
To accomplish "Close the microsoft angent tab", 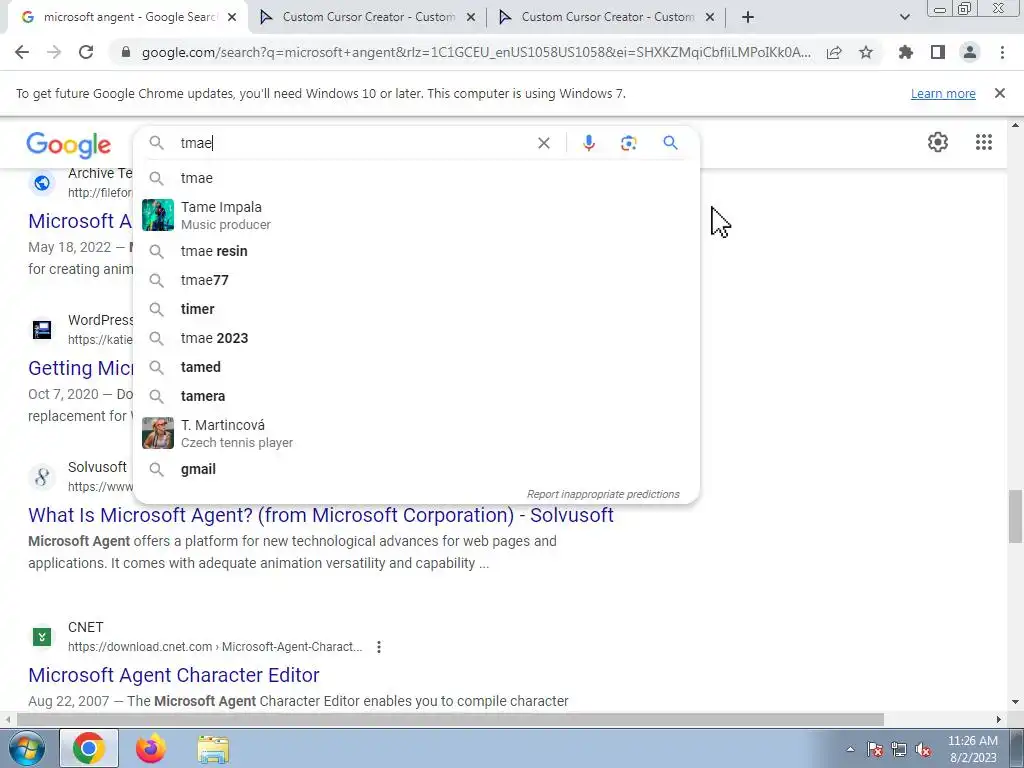I will (232, 18).
